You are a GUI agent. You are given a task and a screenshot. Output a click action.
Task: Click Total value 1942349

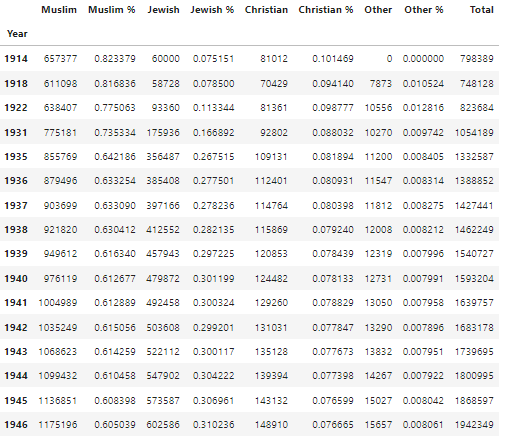click(x=474, y=425)
